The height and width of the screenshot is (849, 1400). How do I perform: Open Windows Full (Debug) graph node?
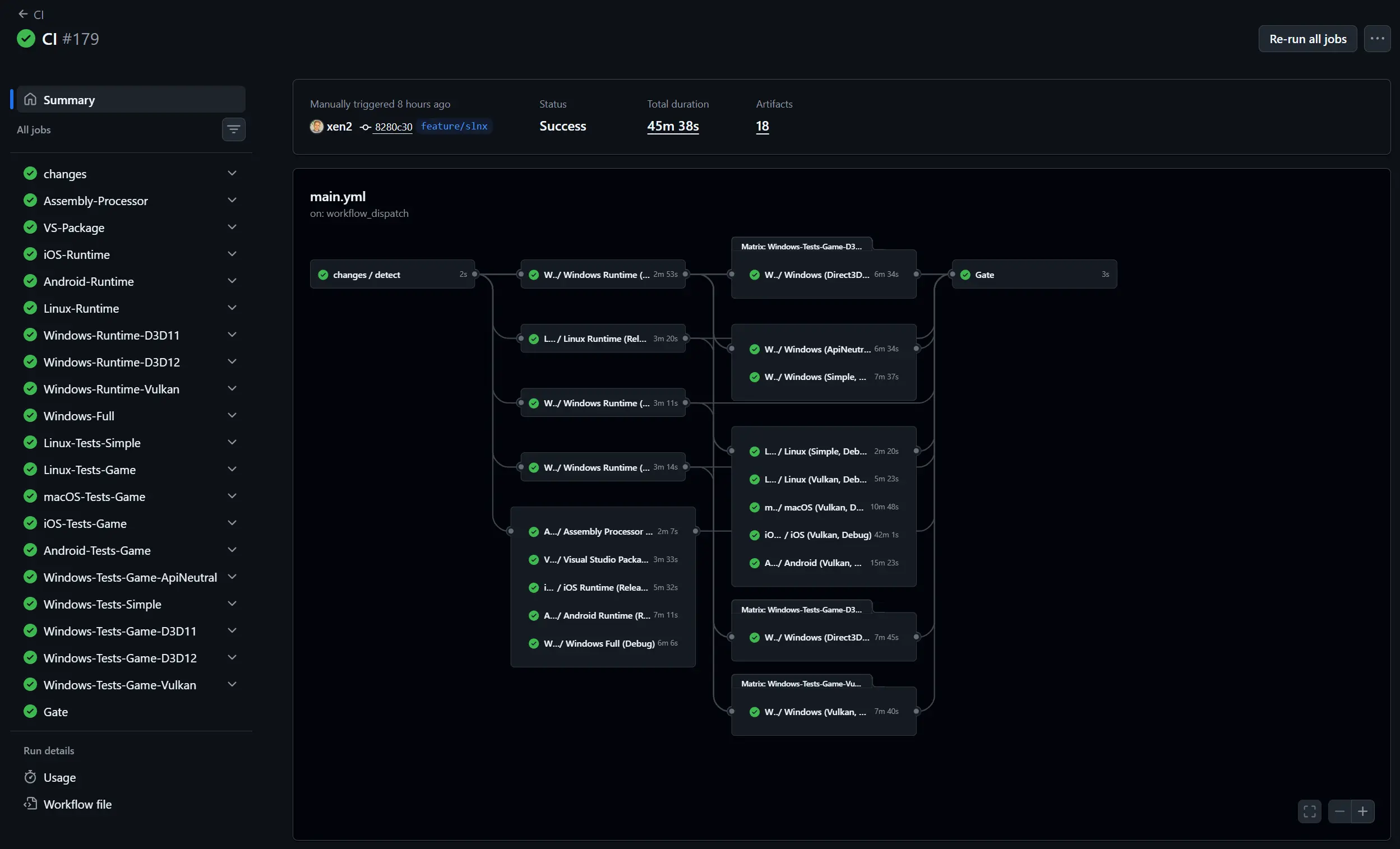603,643
